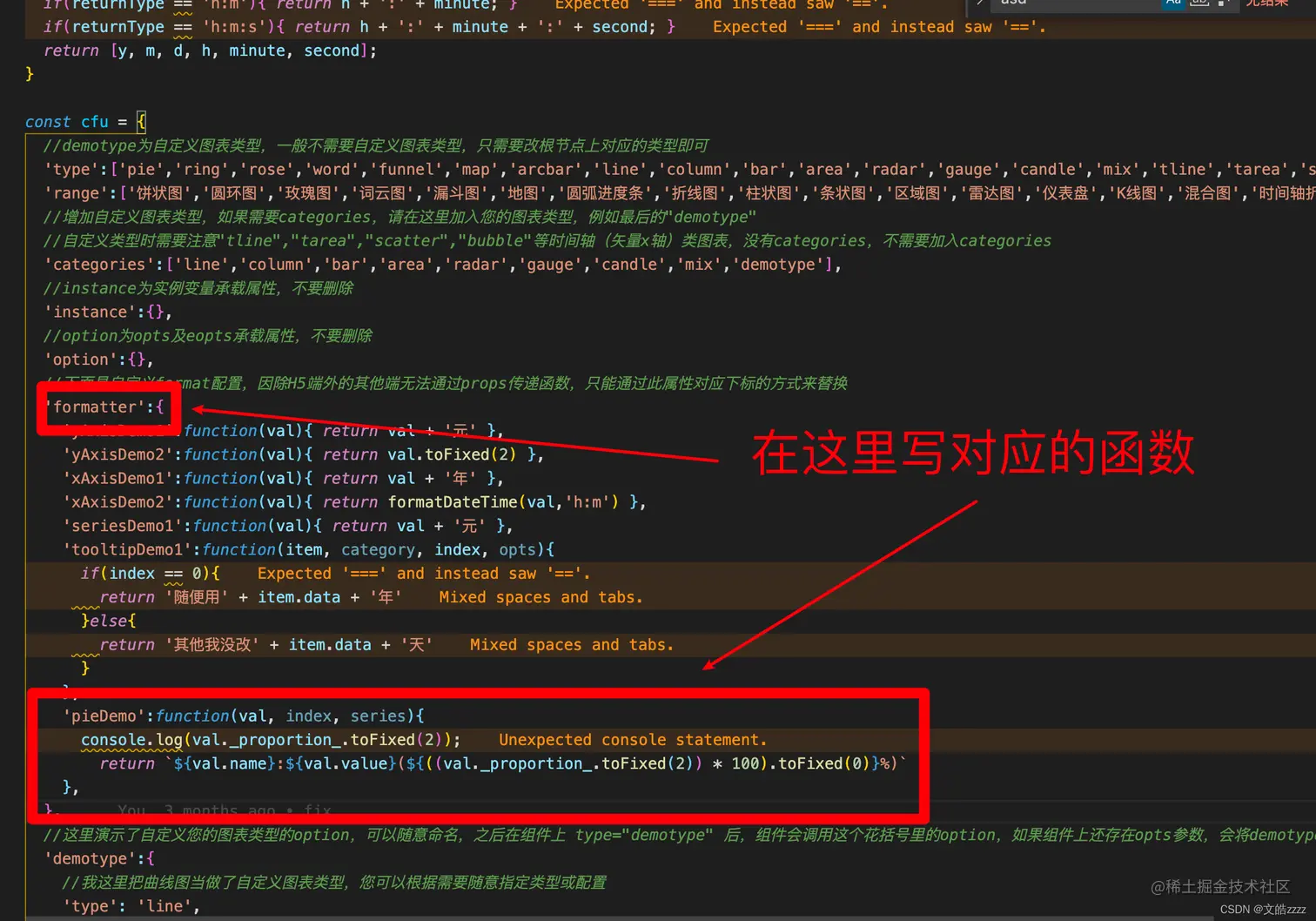Viewport: 1316px width, 921px height.
Task: Click the 'option':{} line
Action: point(99,359)
